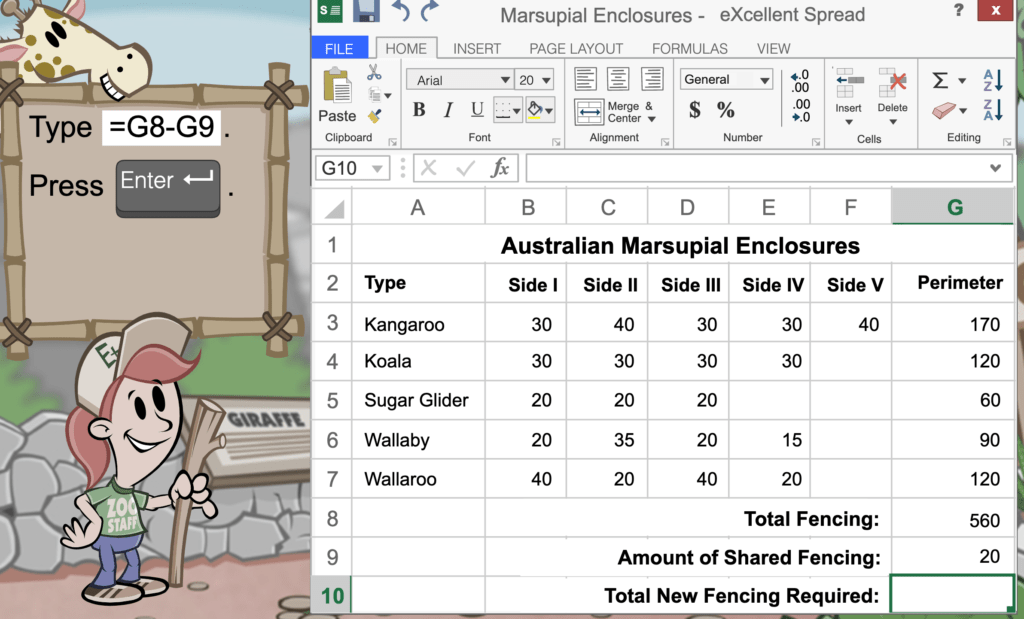Viewport: 1024px width, 619px height.
Task: Open the General number format dropdown
Action: 725,79
